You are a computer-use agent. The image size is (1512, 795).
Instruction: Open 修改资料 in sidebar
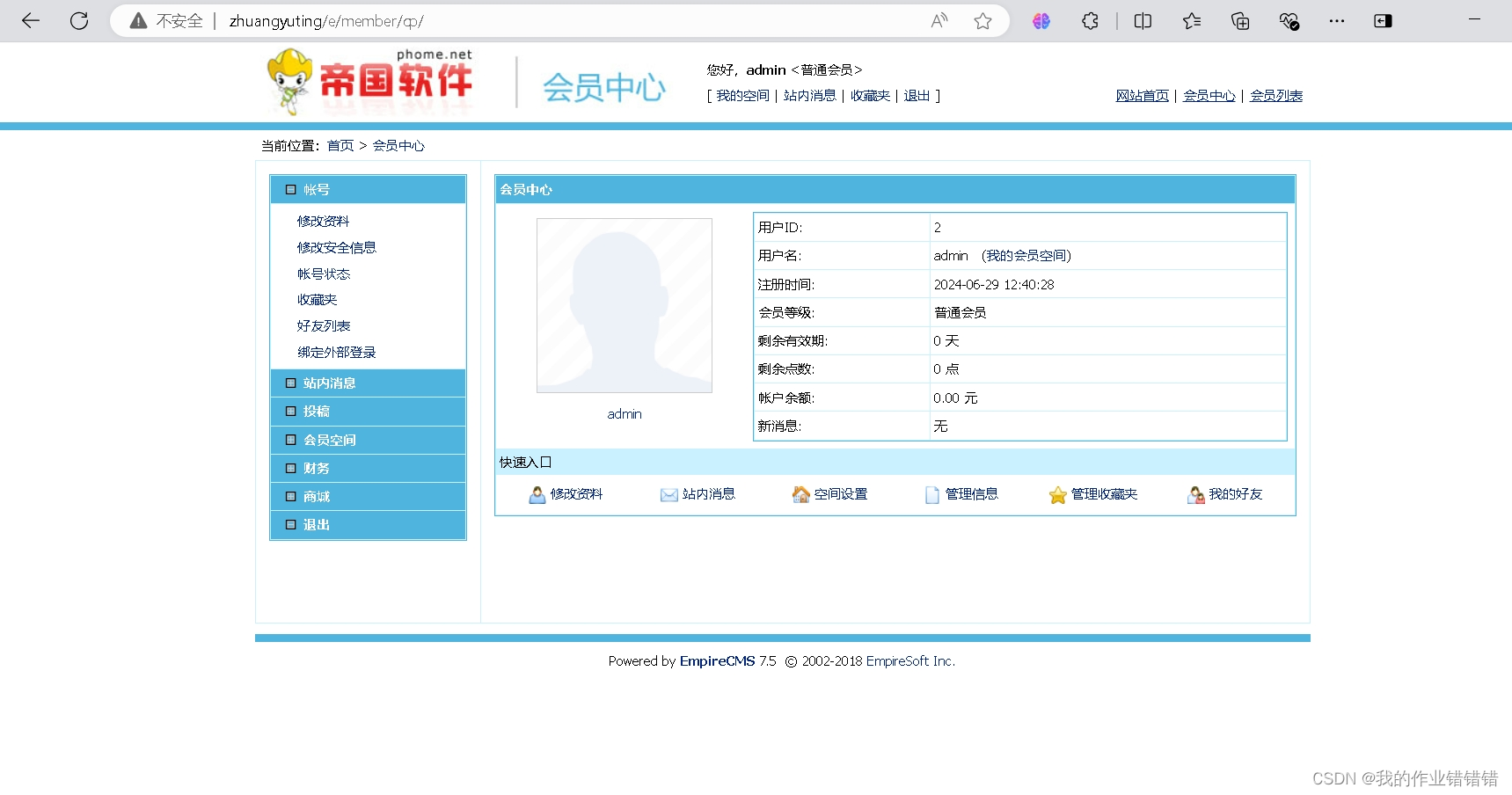point(323,222)
